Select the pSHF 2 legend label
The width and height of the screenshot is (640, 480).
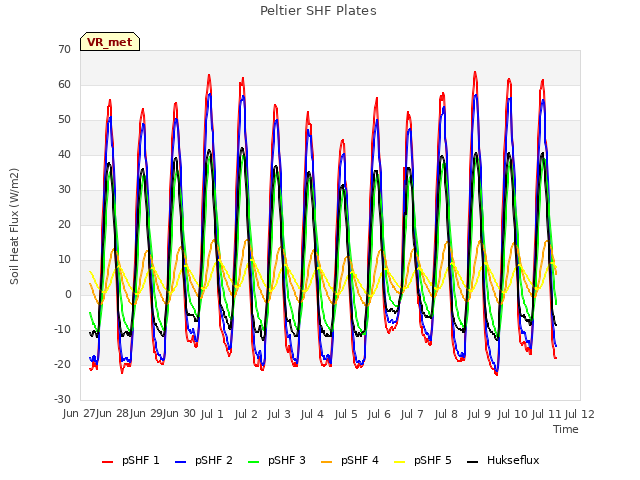tap(214, 460)
